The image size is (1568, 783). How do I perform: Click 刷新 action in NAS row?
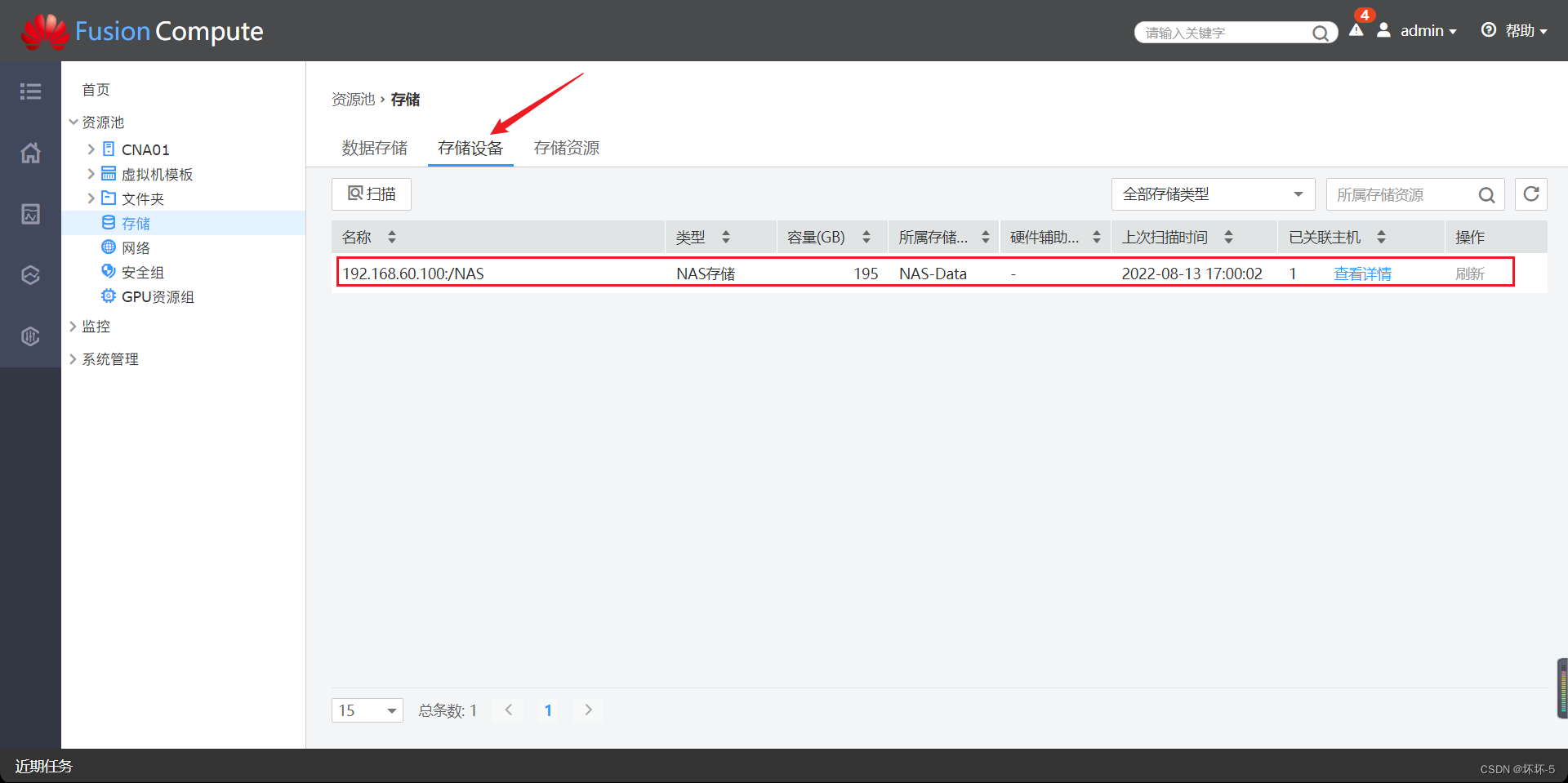click(1470, 274)
